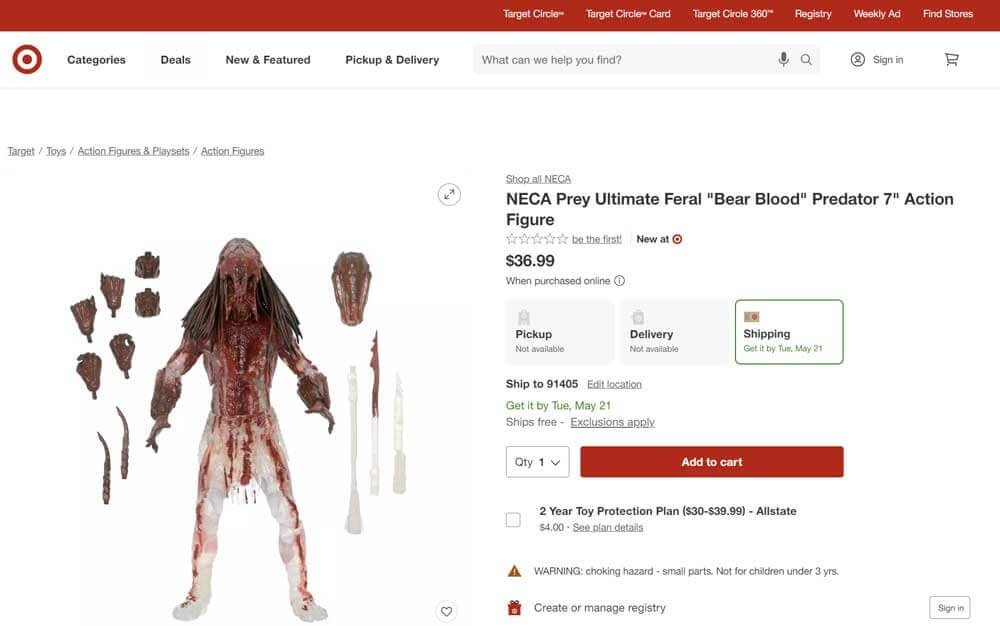Open the Shop all NECA link
This screenshot has height=626, width=1000.
[x=538, y=179]
